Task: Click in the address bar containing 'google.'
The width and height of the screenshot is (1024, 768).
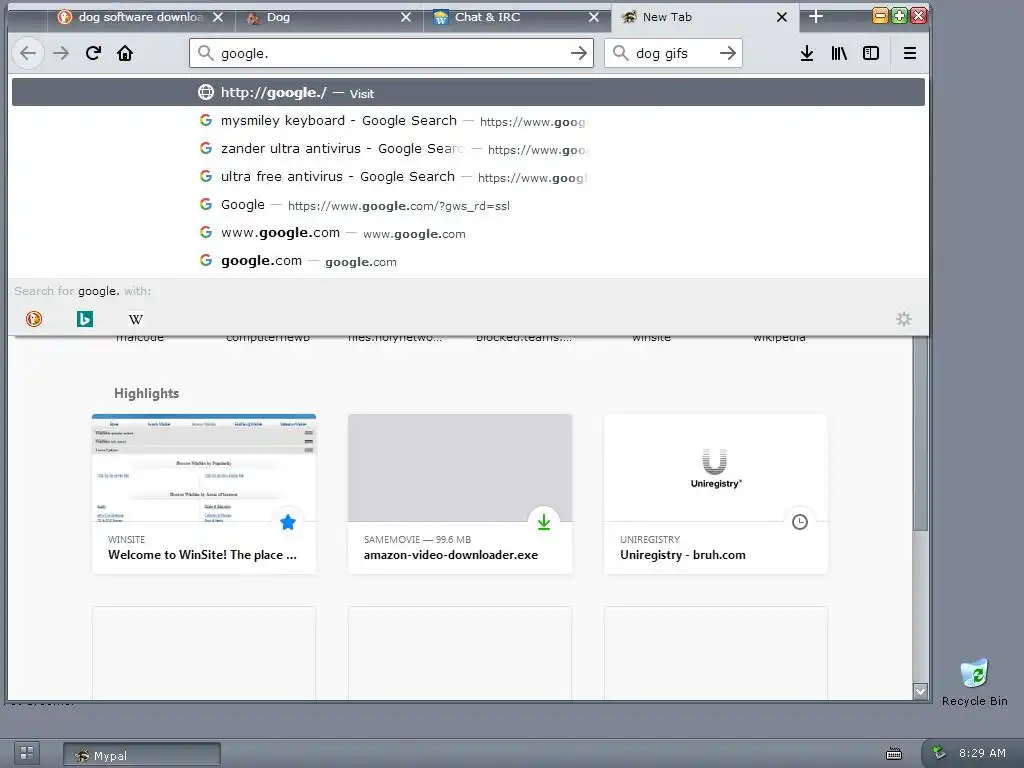Action: 392,54
